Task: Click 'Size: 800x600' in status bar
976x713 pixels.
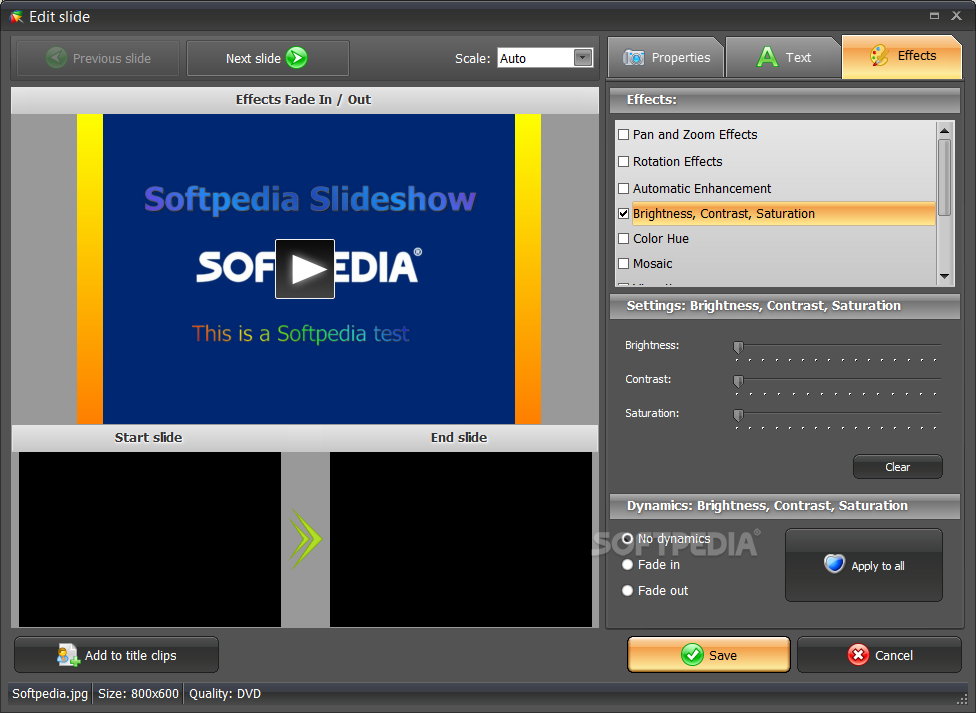Action: coord(138,694)
